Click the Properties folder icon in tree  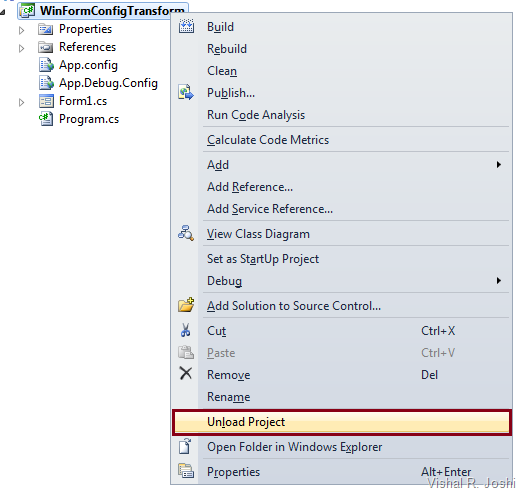click(x=45, y=29)
